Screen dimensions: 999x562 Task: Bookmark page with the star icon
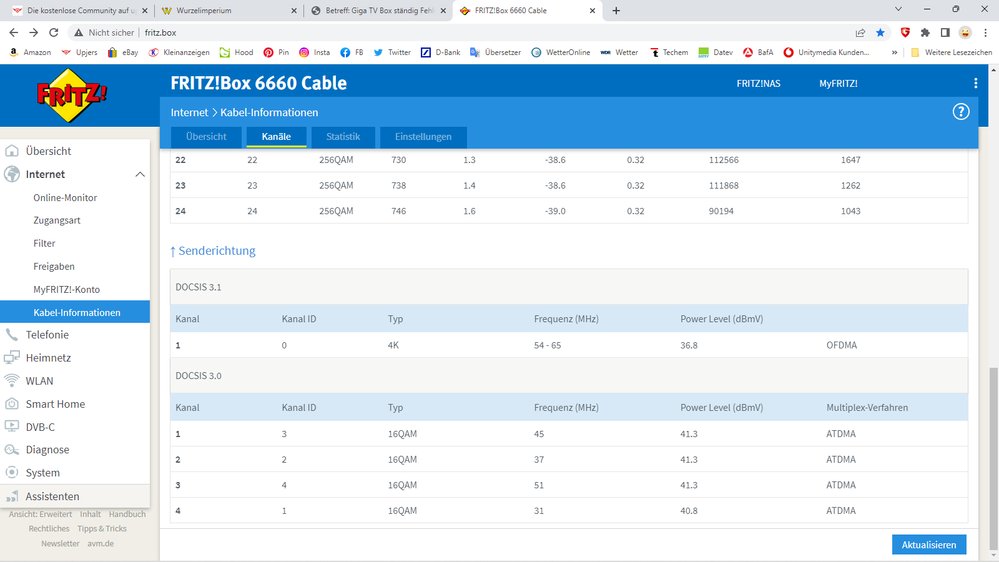(x=880, y=32)
